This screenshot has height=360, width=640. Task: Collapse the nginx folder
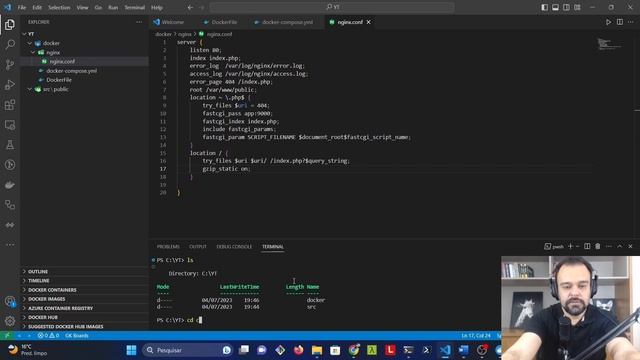[33, 52]
